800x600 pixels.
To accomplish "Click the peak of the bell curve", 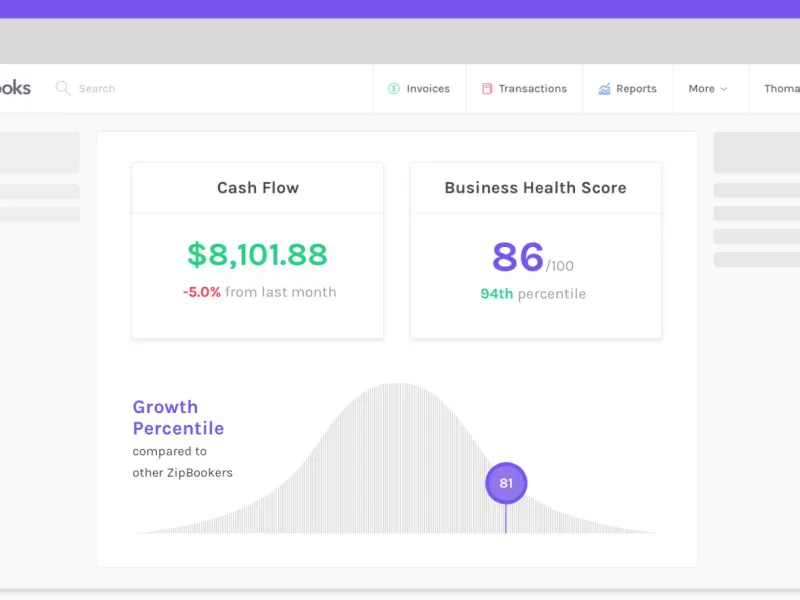I will (396, 388).
